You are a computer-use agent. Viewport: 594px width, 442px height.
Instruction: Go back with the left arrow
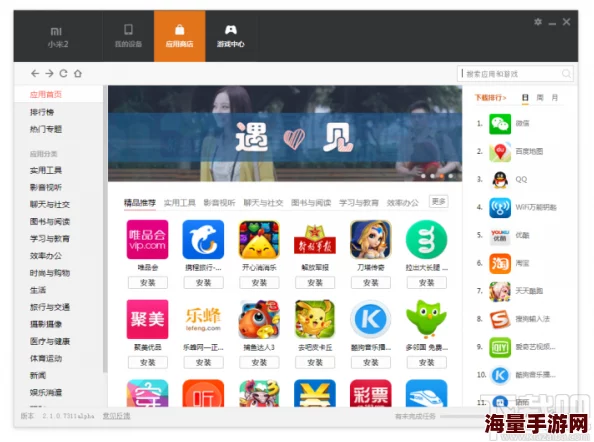tap(35, 73)
